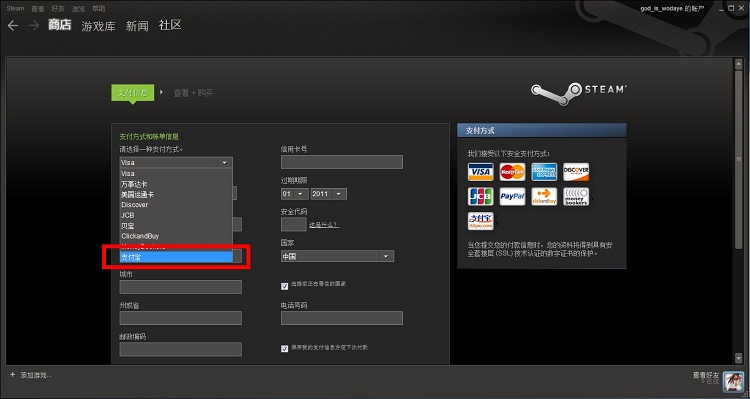
Task: Choose 万事达卡 from the payment list
Action: click(176, 184)
